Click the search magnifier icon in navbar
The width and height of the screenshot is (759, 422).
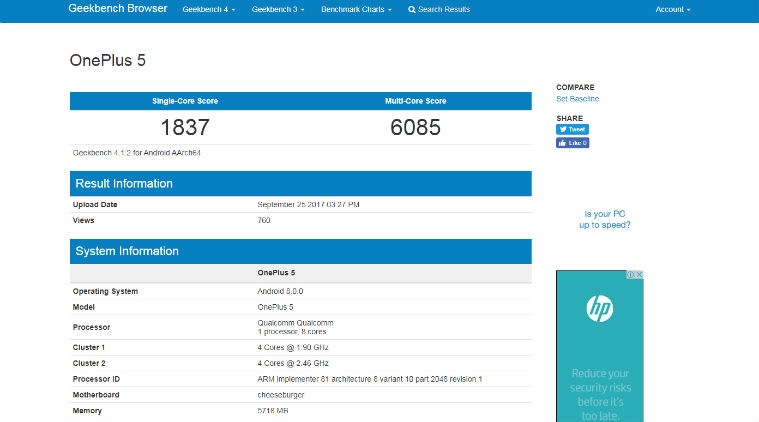coord(412,10)
